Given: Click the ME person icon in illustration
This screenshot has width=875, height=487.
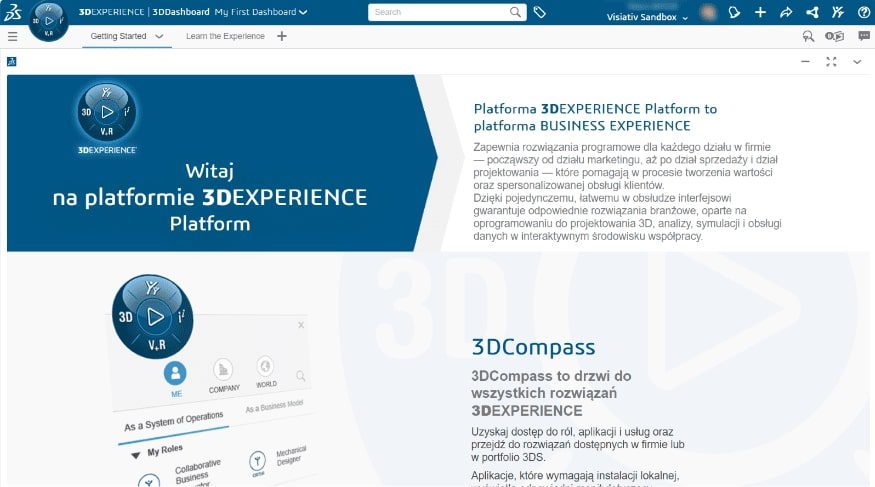Looking at the screenshot, I should tap(175, 373).
